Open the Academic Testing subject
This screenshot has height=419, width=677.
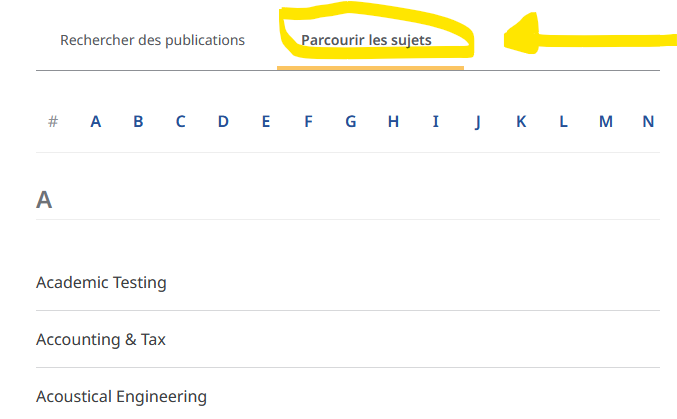tap(101, 282)
